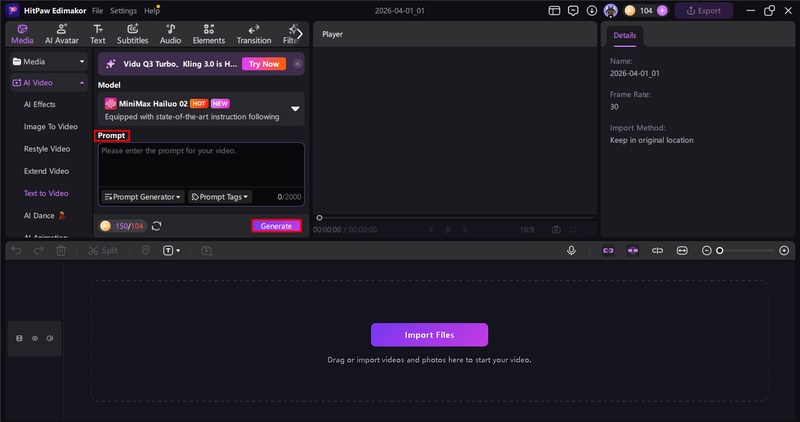
Task: Expand the Media folder dropdown
Action: 48,62
